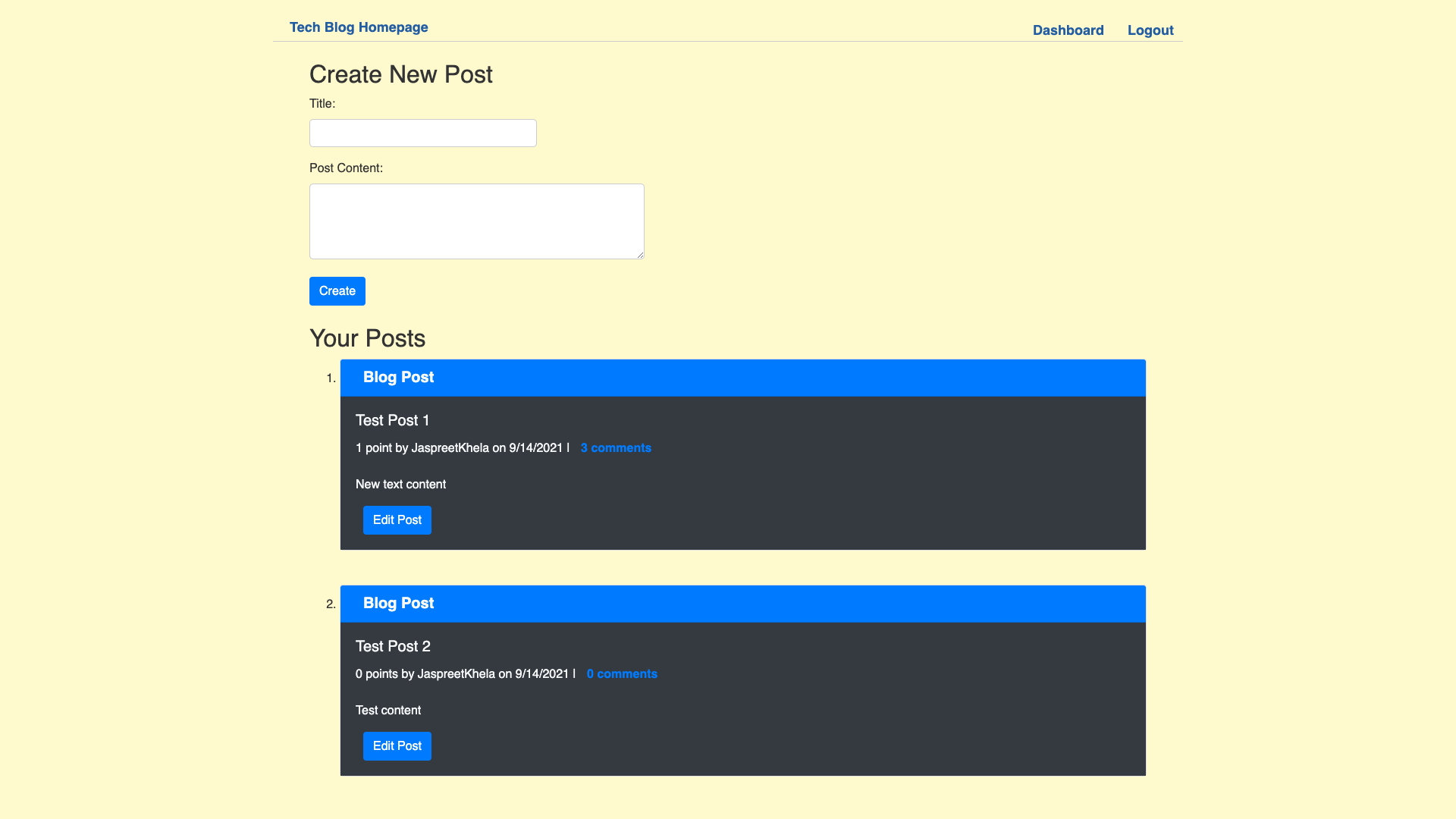The height and width of the screenshot is (819, 1456).
Task: Click Logout to sign out
Action: (1150, 30)
